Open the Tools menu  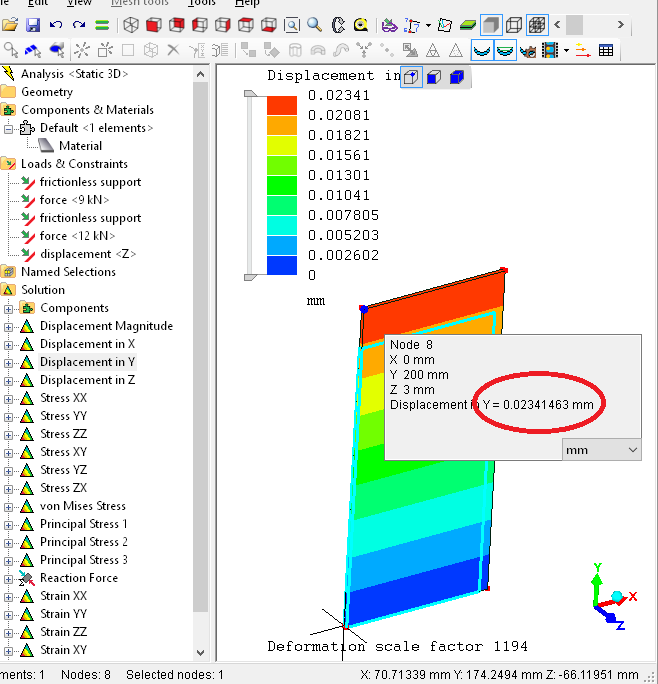click(x=201, y=3)
